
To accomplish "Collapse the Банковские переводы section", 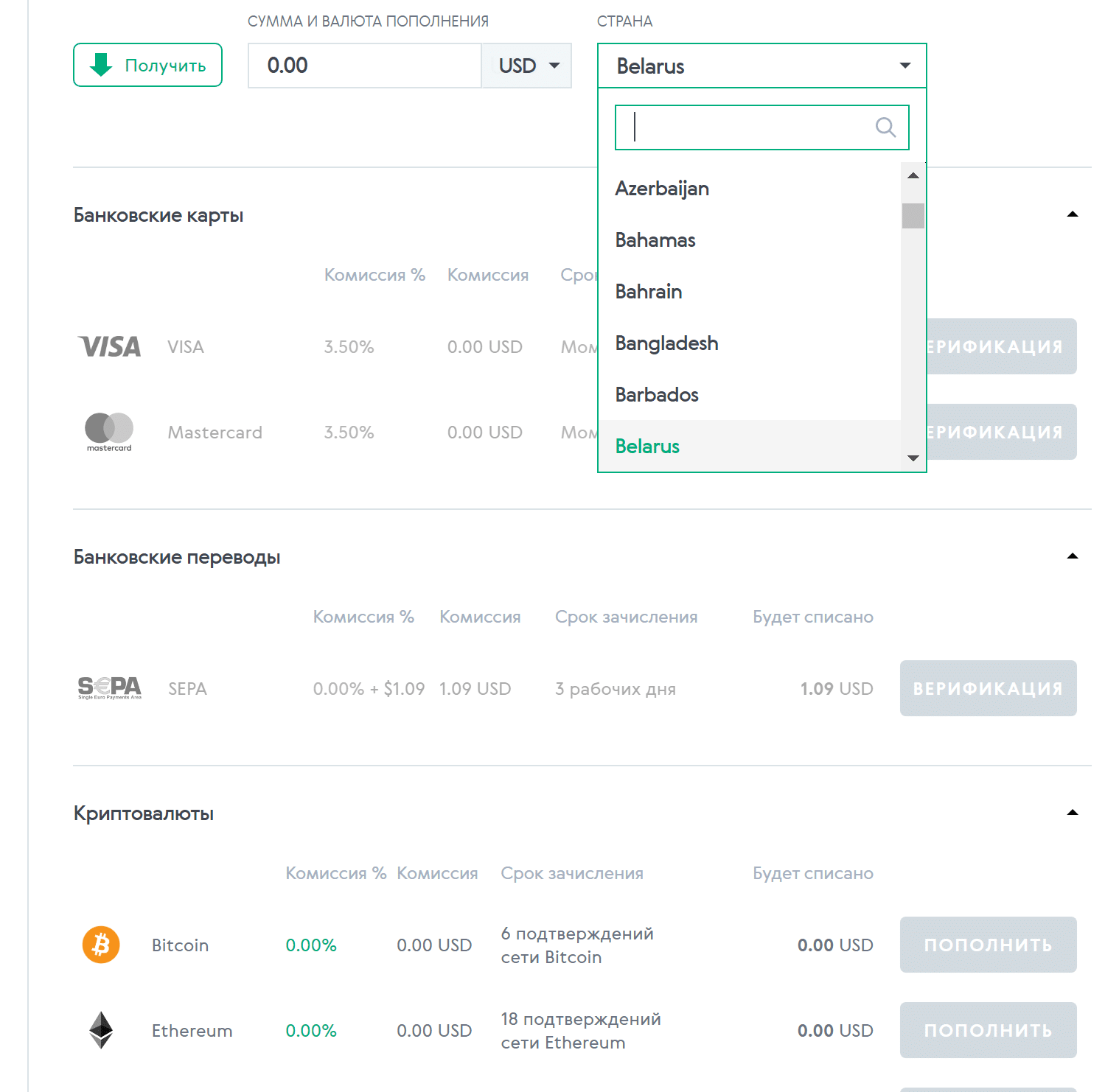I will tap(1073, 556).
